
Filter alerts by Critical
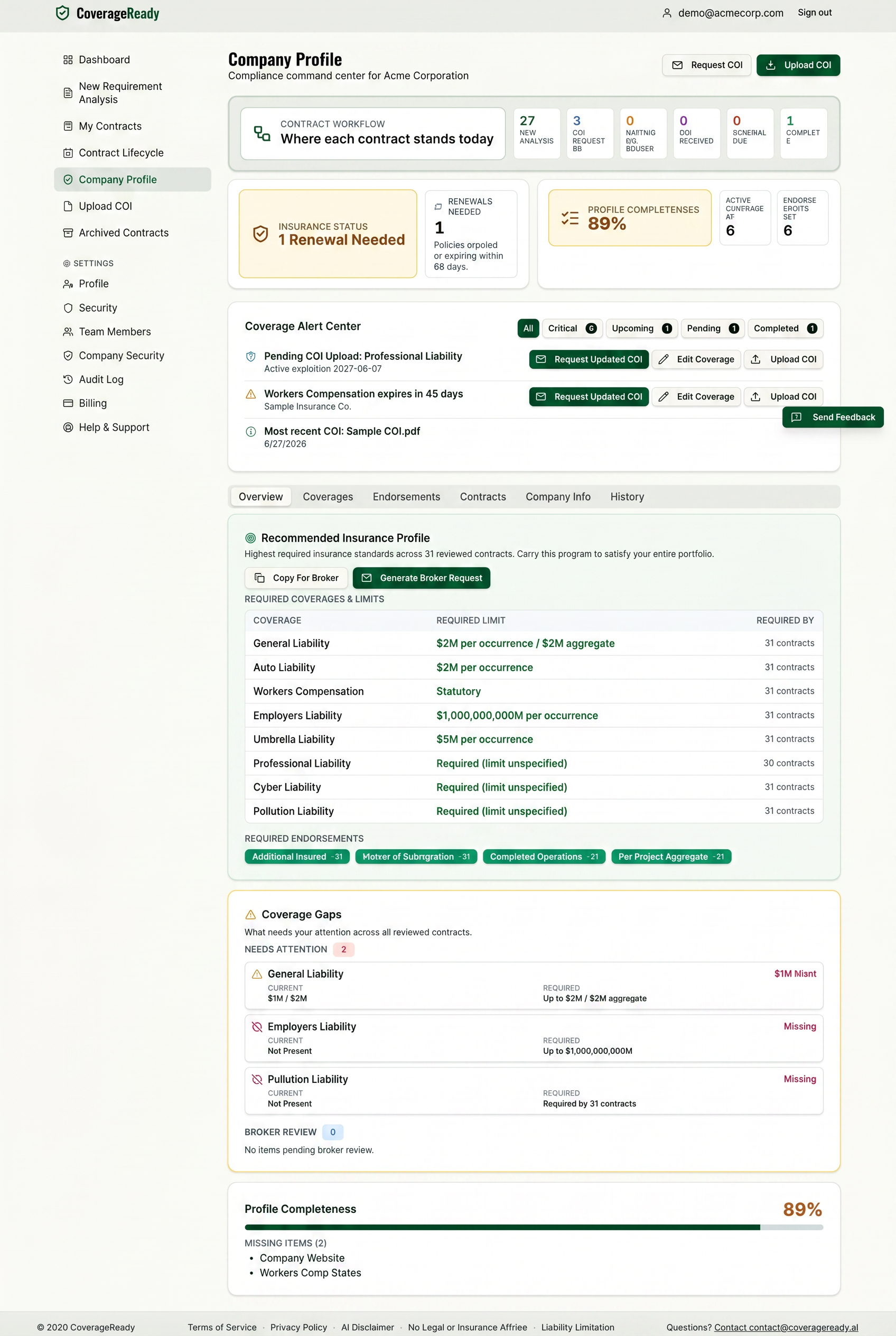pyautogui.click(x=572, y=329)
